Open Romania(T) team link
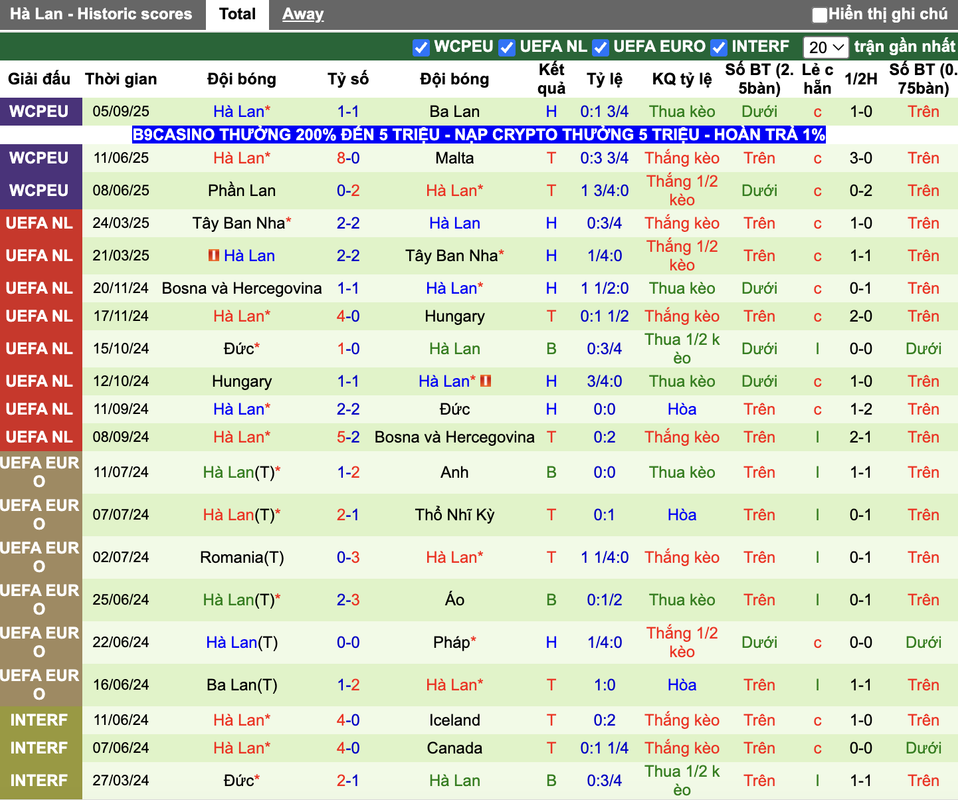958x800 pixels. [241, 558]
